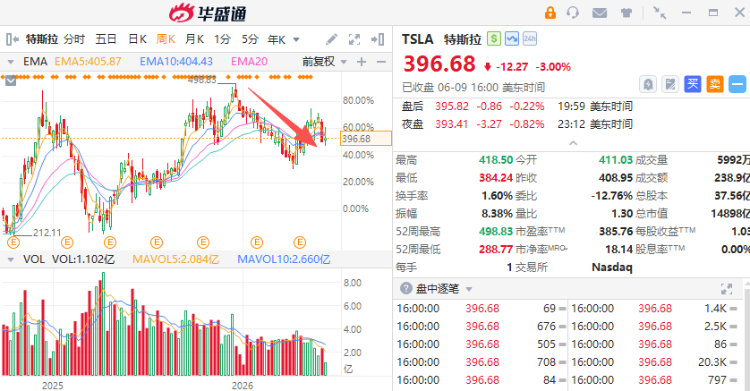Click the 交易所 value Nasdaq
The height and width of the screenshot is (391, 750).
coord(612,267)
